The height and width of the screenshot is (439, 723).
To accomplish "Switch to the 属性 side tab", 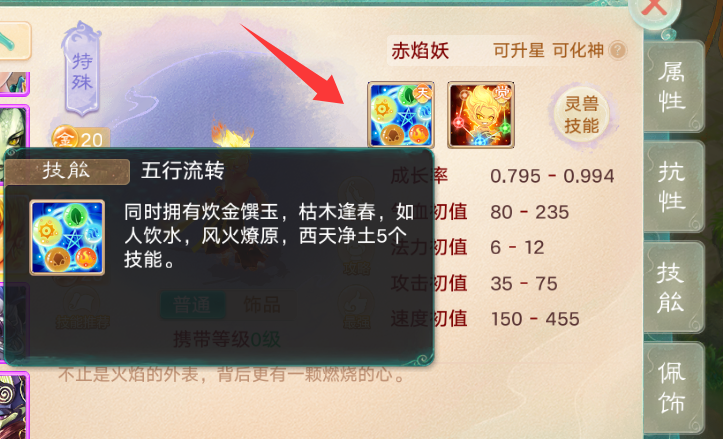I will click(673, 87).
